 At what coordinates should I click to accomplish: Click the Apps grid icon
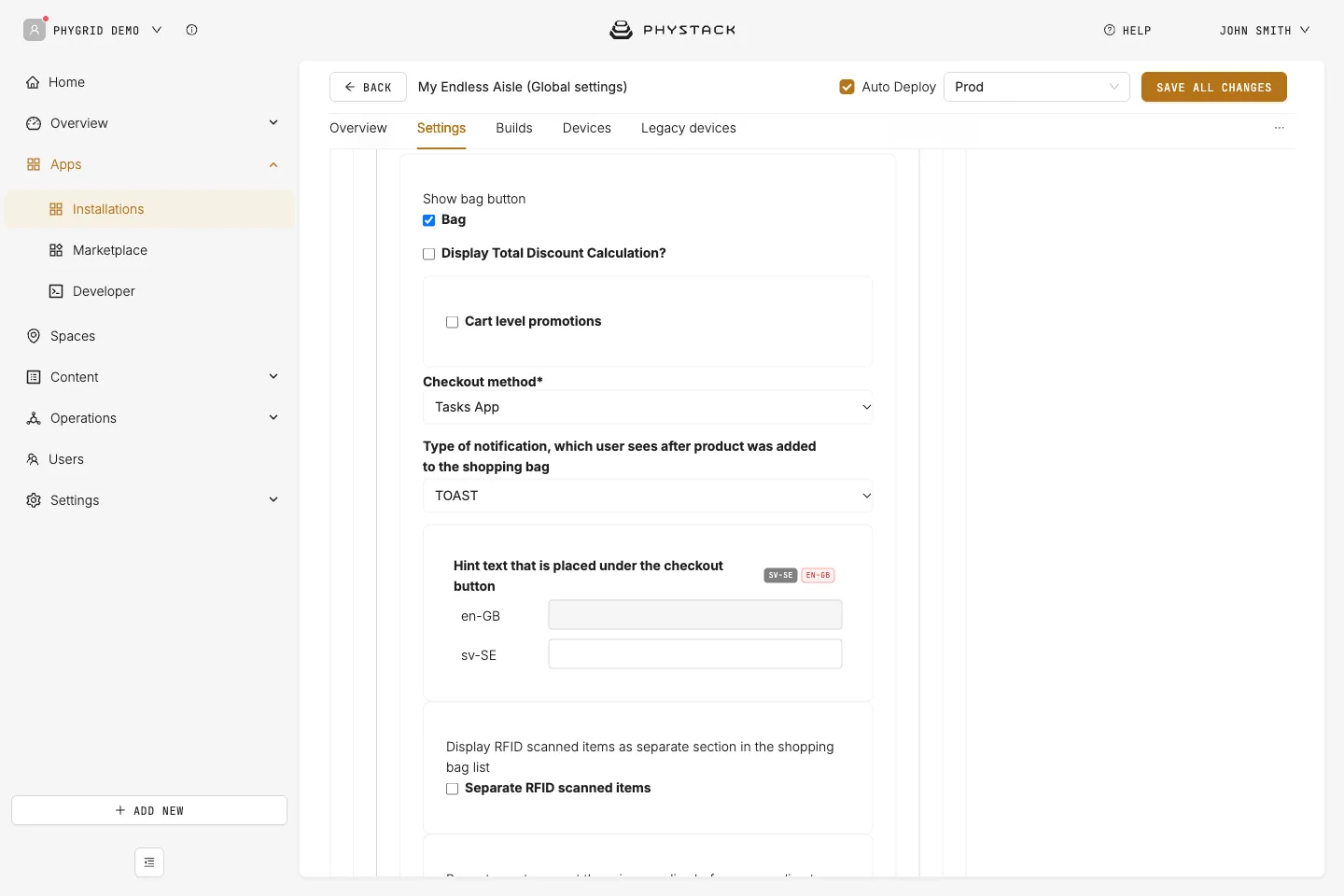(34, 164)
